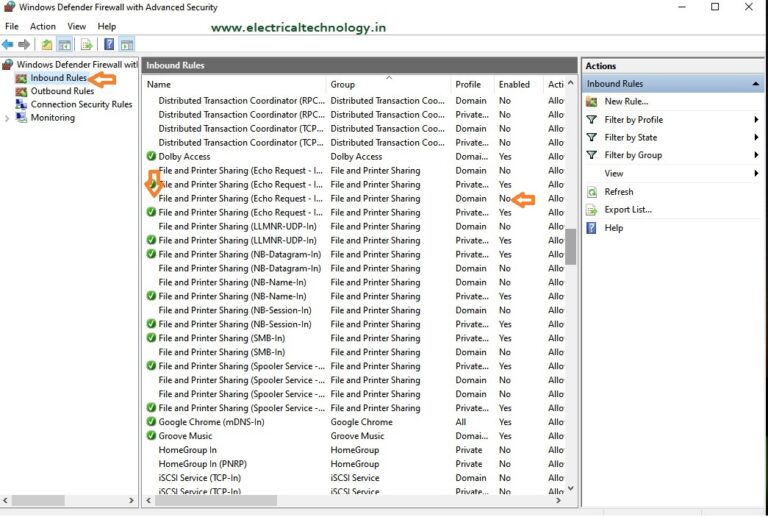This screenshot has width=768, height=517.
Task: Click the Inbound Rules tree node icon
Action: (21, 78)
